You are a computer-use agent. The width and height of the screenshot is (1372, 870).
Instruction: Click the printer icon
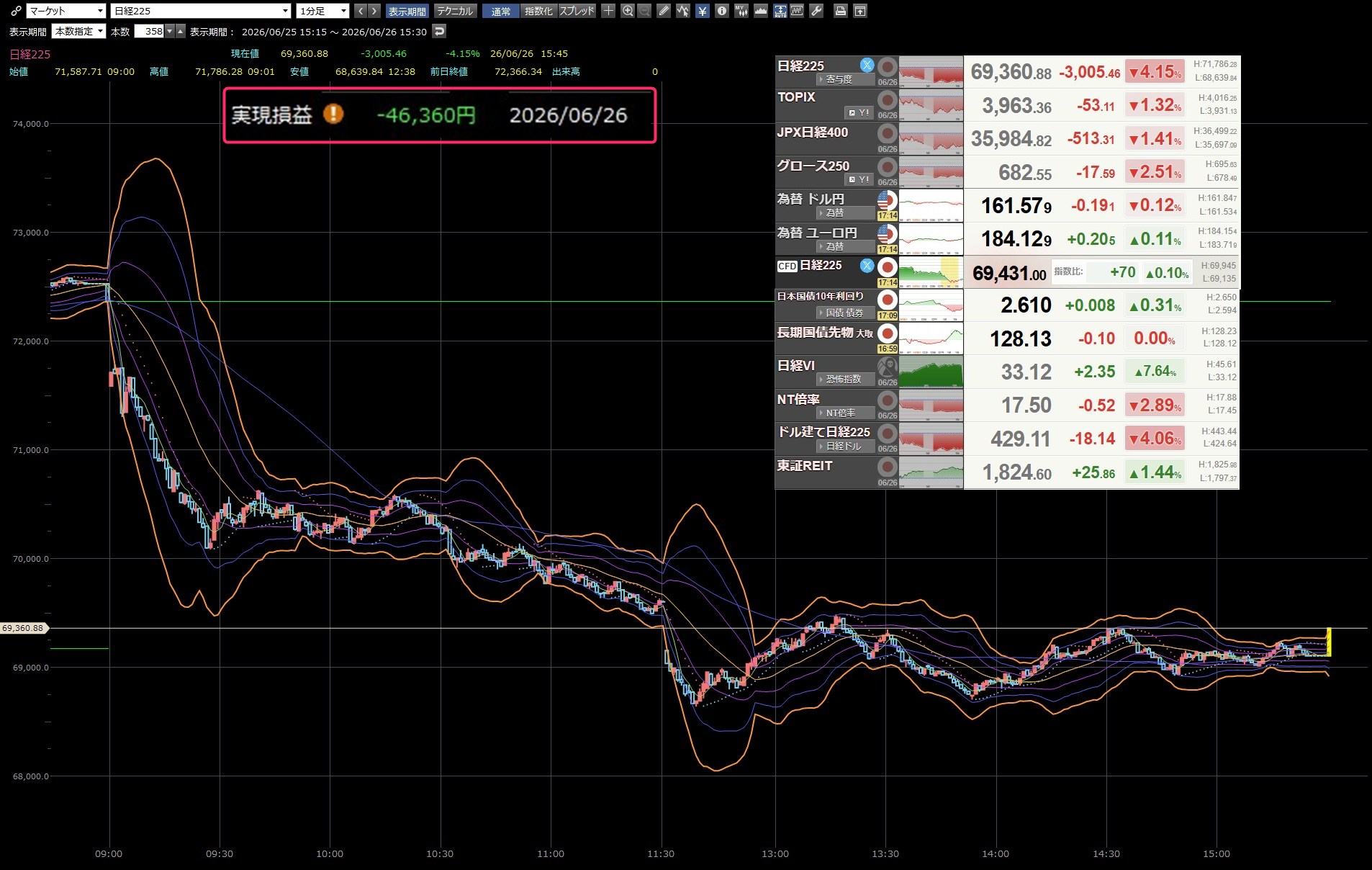[840, 11]
